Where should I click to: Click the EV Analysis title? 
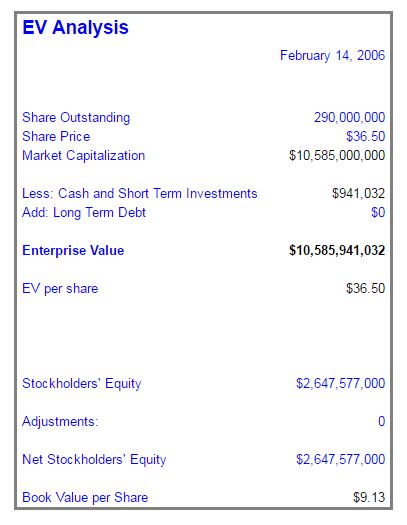click(x=75, y=28)
